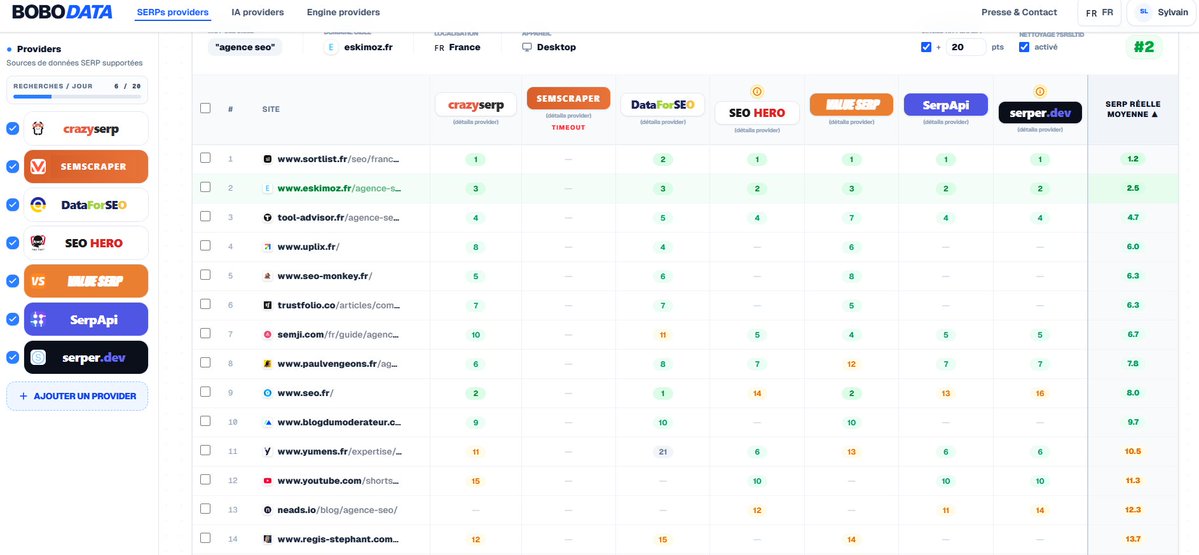The height and width of the screenshot is (555, 1199).
Task: Click the Desktop monitor icon
Action: pos(527,47)
